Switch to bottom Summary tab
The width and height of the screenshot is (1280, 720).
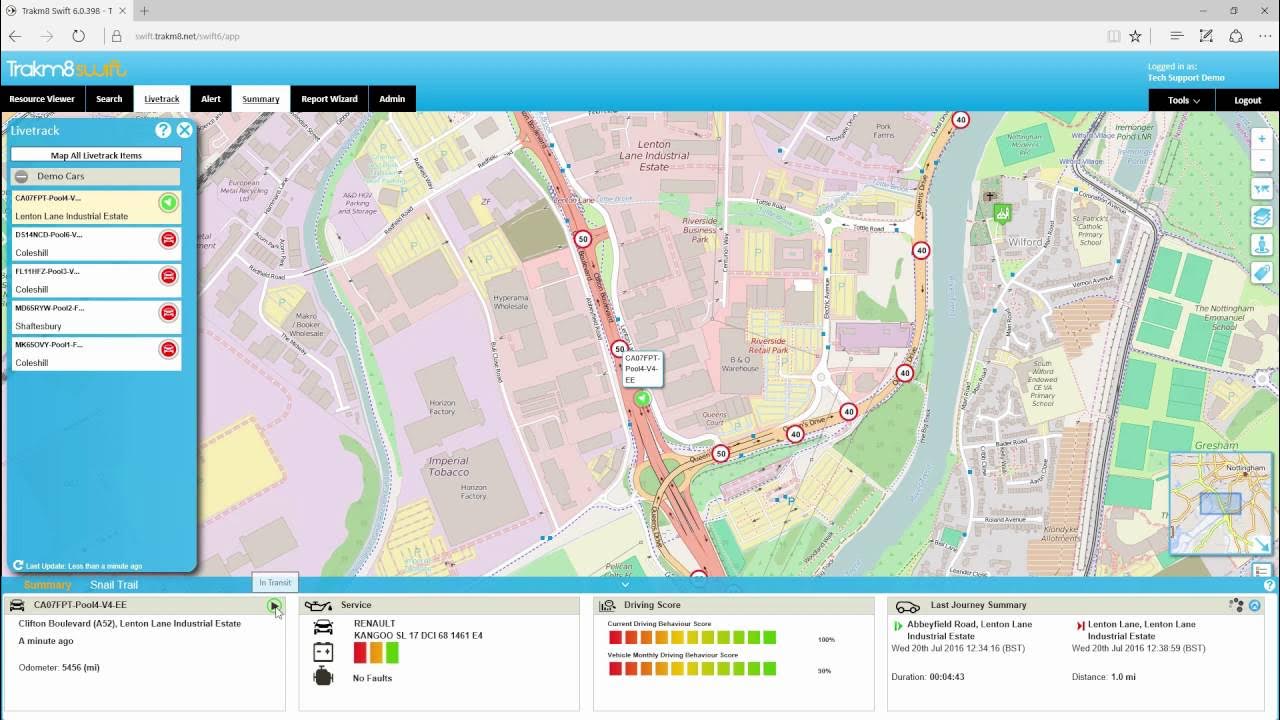pos(48,585)
